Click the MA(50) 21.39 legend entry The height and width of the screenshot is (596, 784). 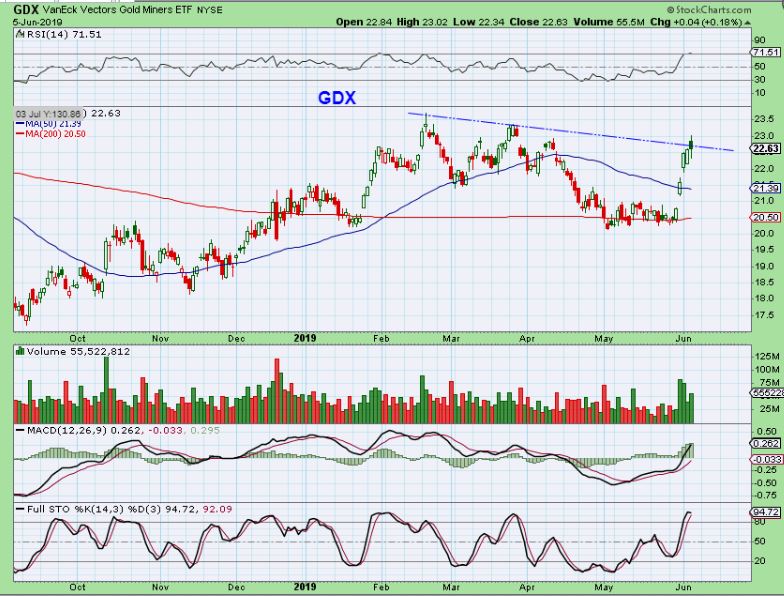coord(48,124)
